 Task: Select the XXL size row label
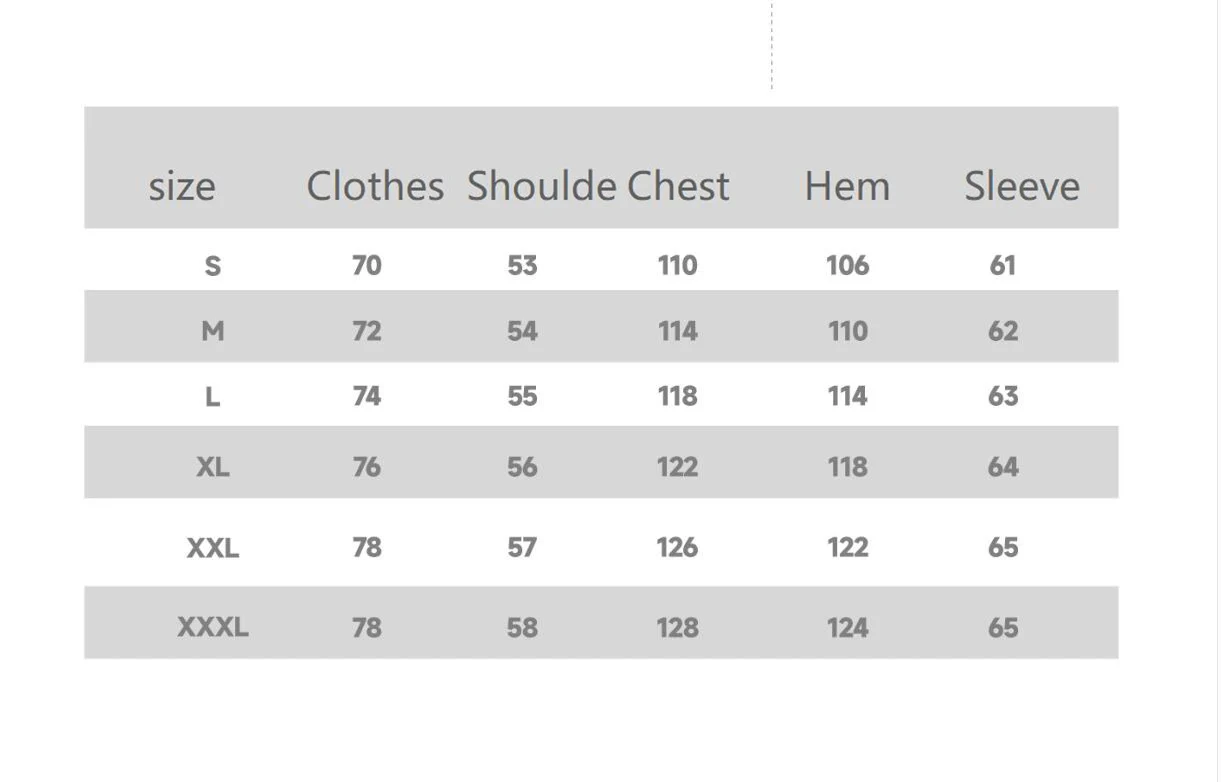click(x=212, y=548)
